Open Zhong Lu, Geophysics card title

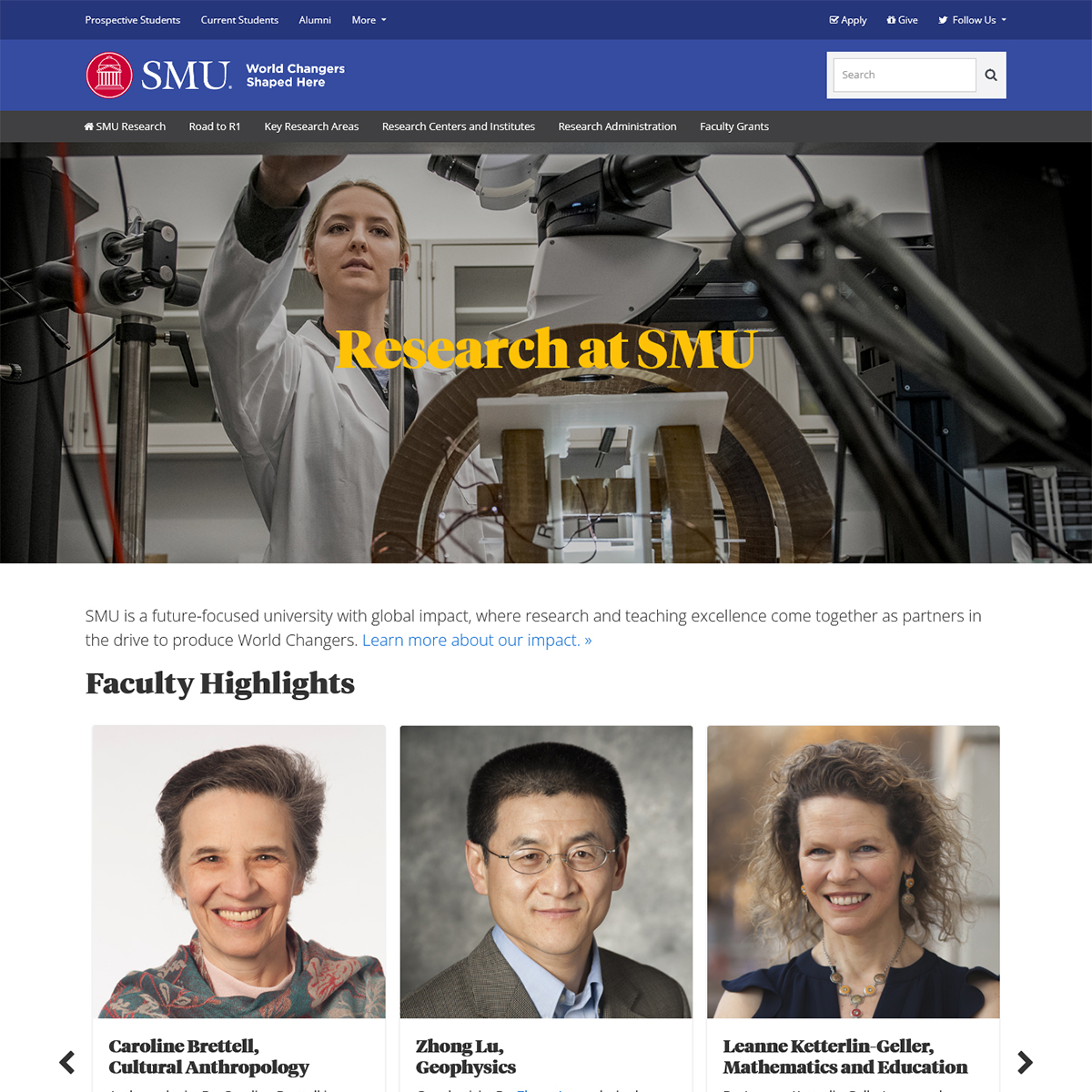point(466,1057)
